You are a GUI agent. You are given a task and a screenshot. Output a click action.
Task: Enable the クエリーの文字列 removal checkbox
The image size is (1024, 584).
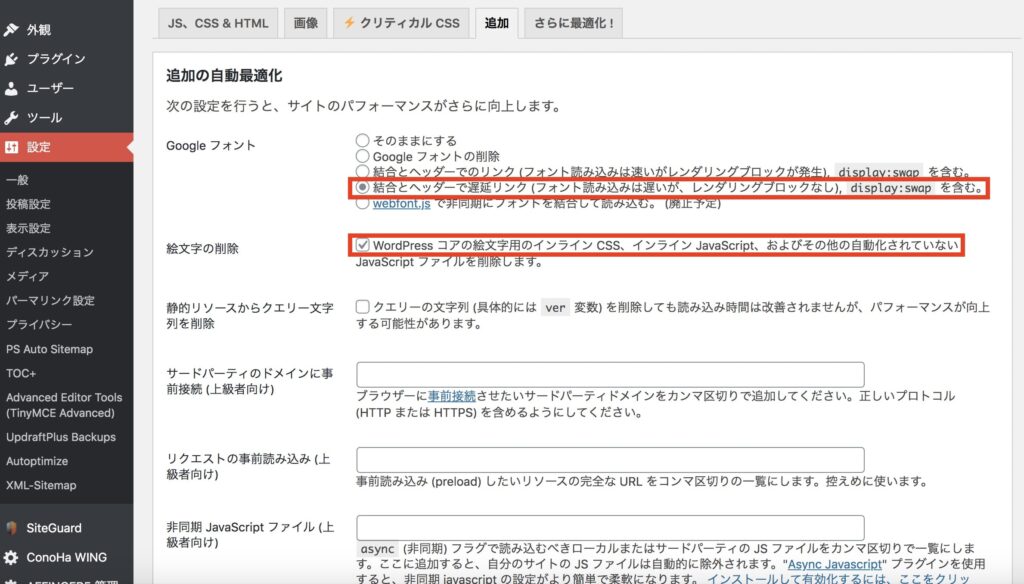click(x=362, y=306)
